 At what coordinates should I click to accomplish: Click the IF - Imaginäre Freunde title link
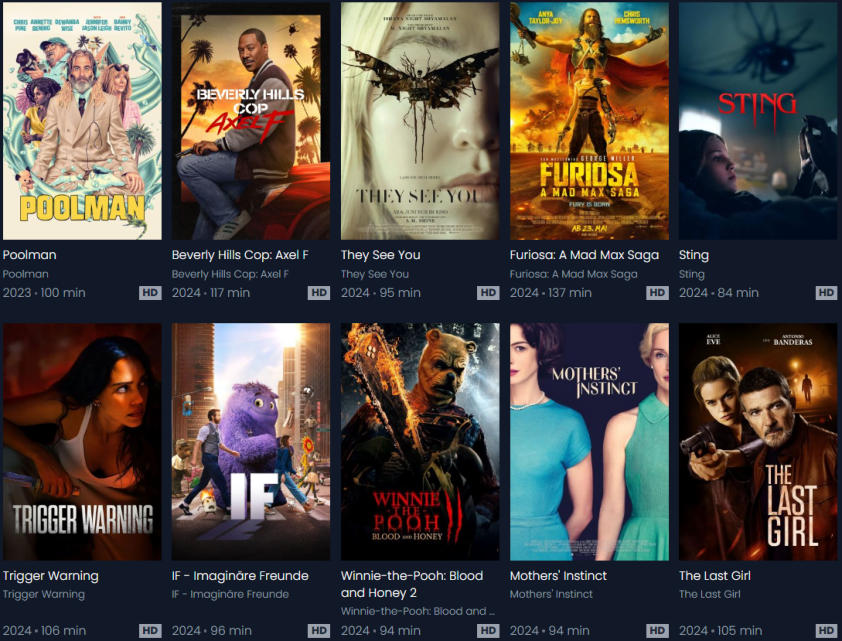(x=240, y=576)
